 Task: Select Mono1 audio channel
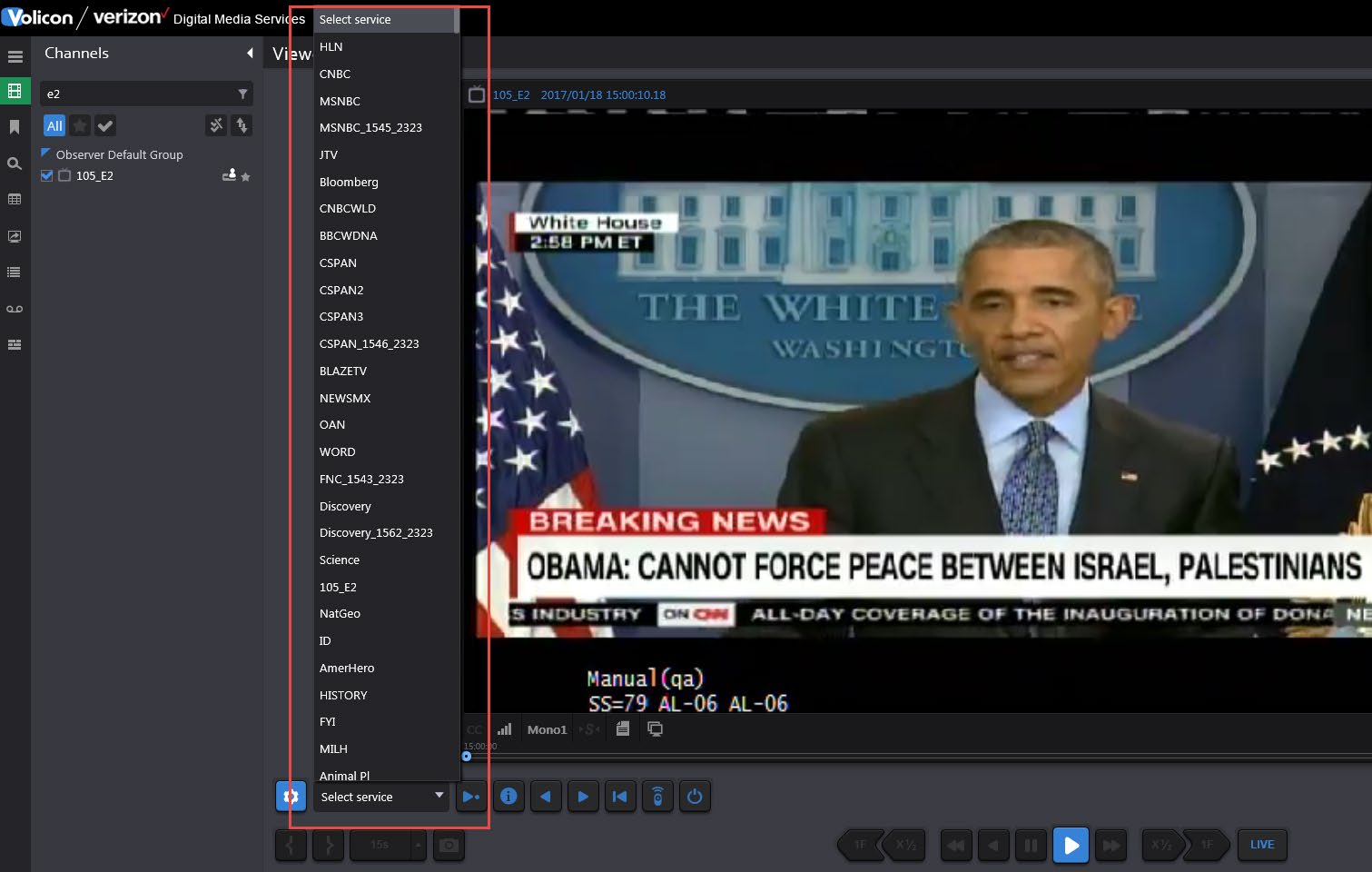547,729
